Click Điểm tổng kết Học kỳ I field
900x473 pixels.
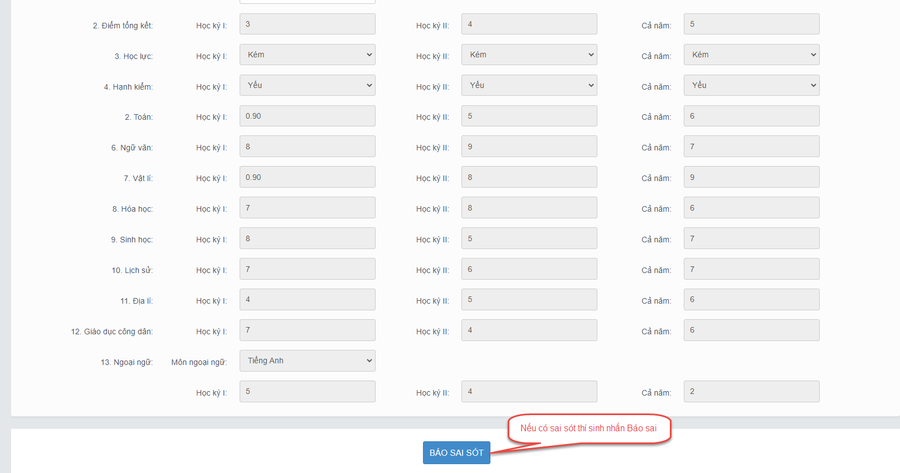click(307, 24)
